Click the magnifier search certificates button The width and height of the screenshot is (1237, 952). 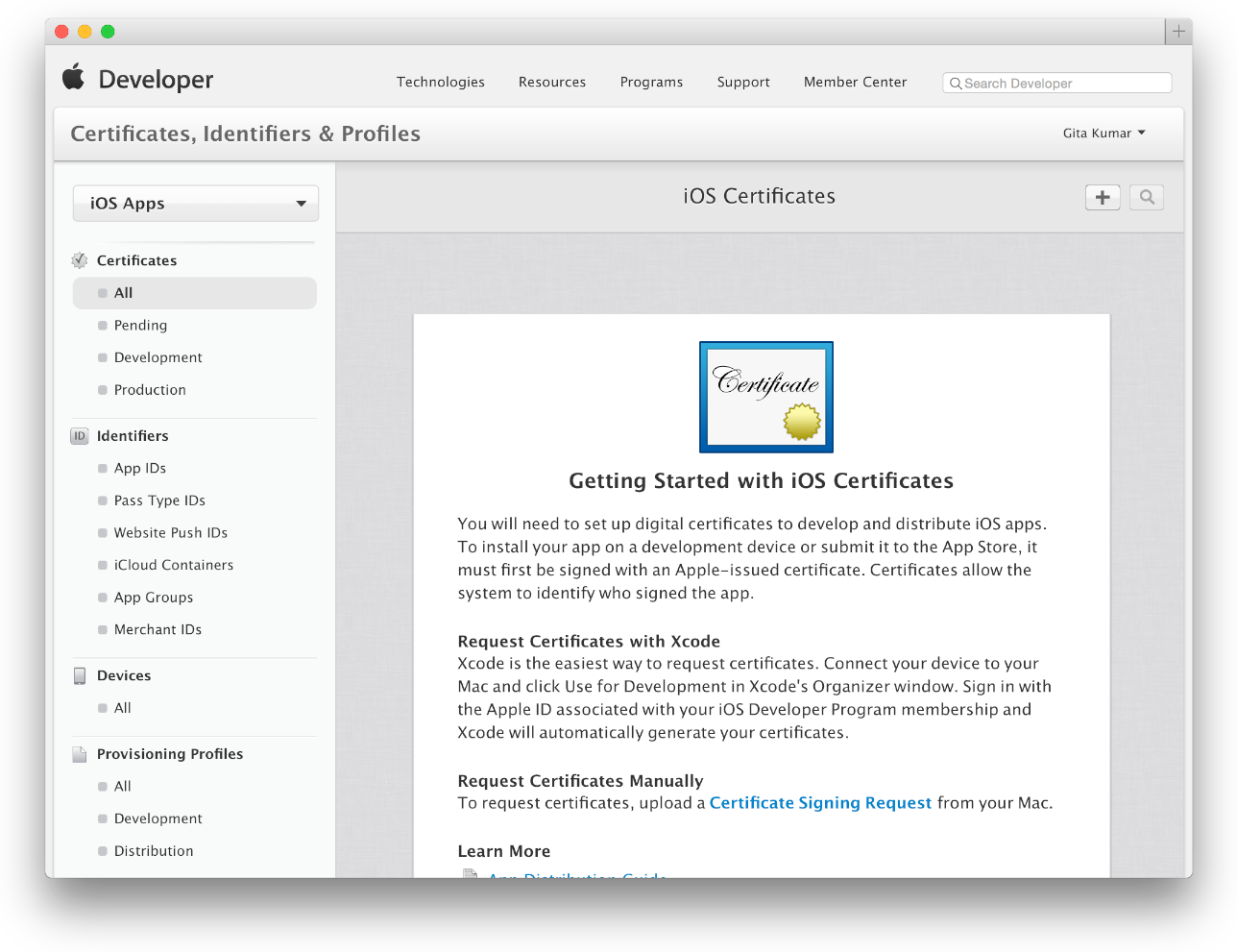pyautogui.click(x=1147, y=197)
